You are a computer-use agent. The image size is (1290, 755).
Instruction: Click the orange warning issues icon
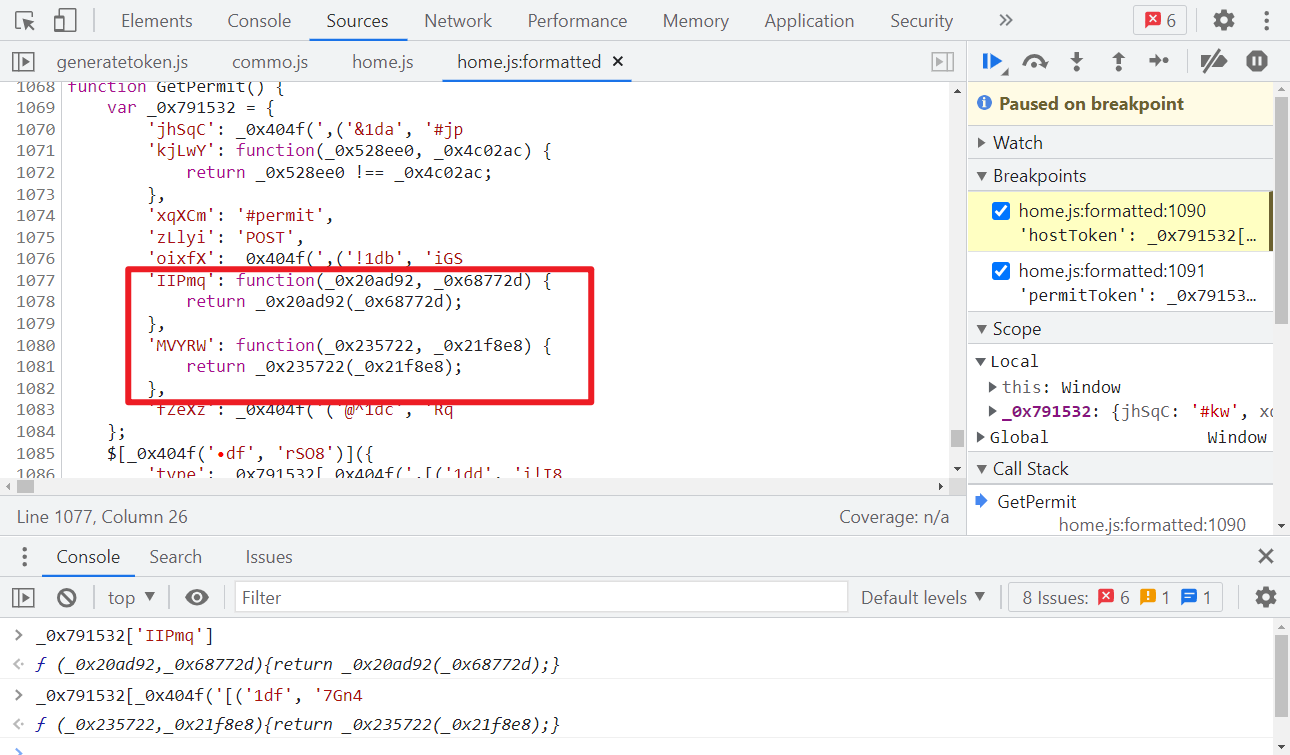[1148, 598]
